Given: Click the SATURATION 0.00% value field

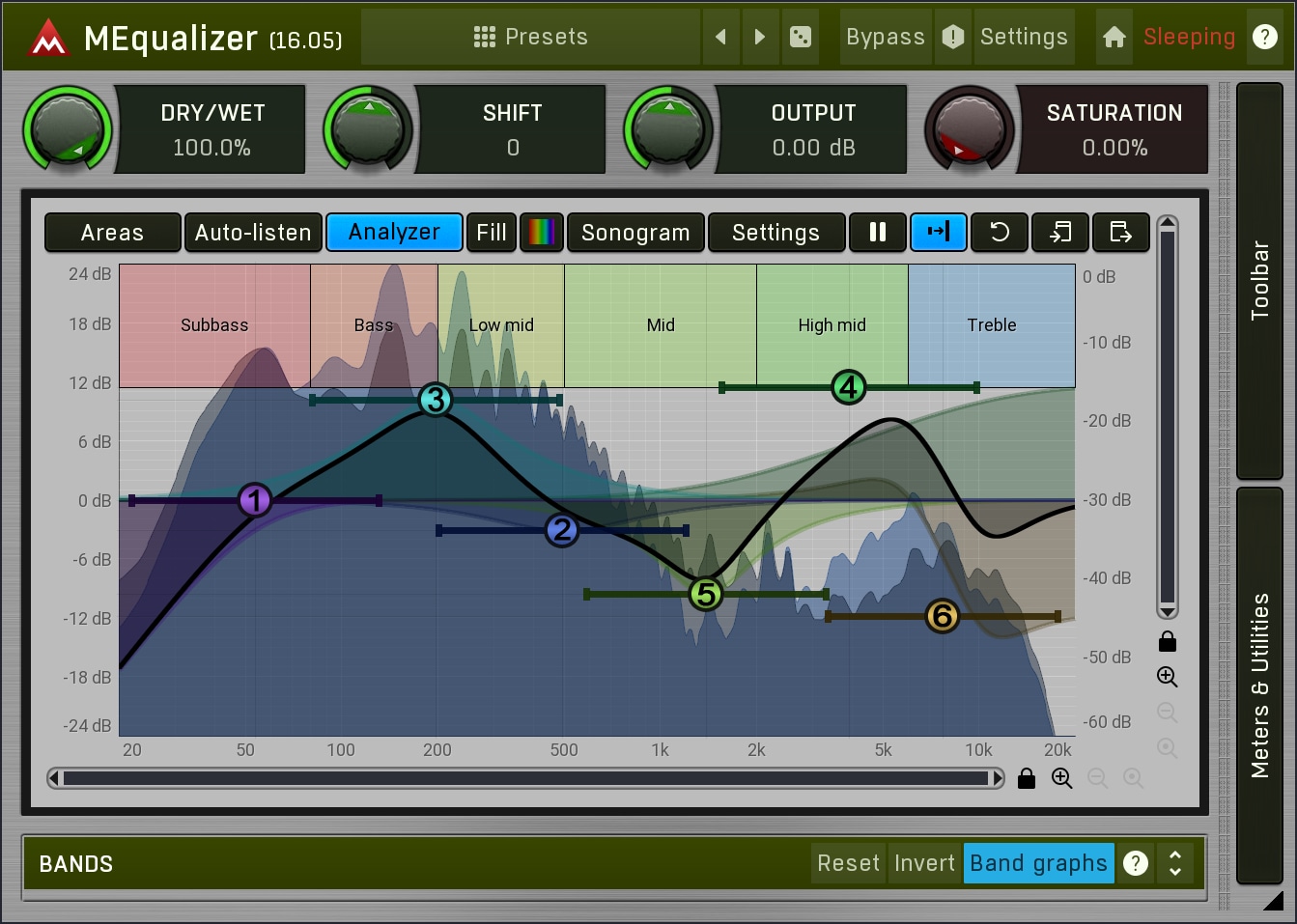Looking at the screenshot, I should coord(1114,148).
